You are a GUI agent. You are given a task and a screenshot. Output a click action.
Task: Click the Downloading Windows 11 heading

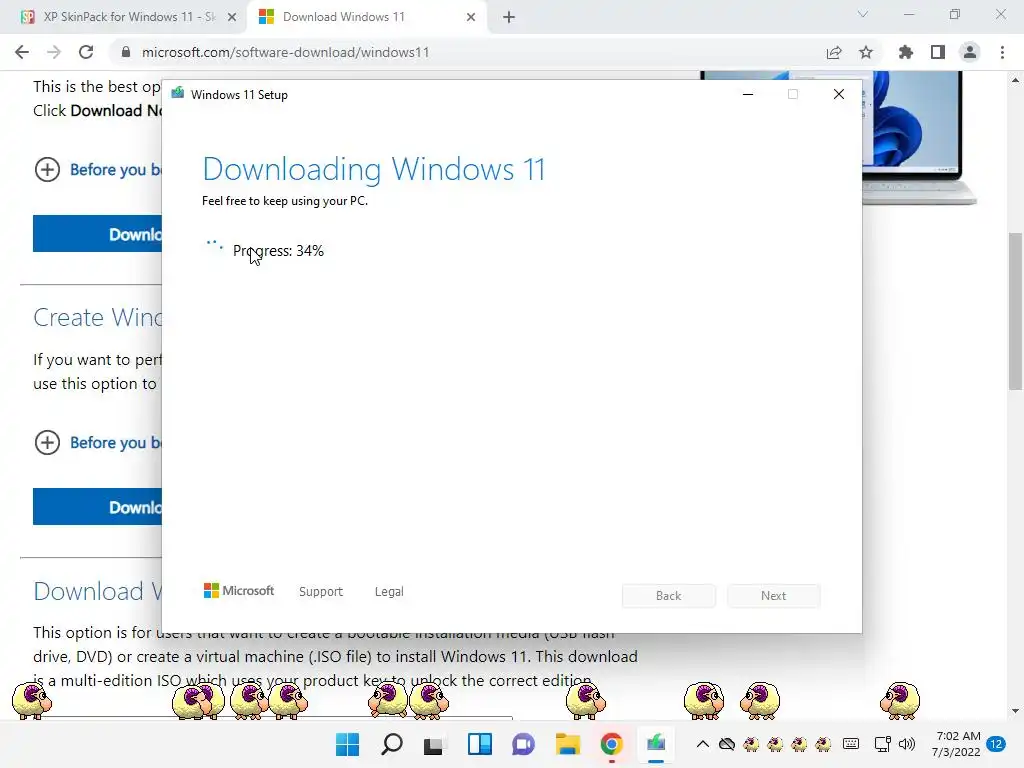pyautogui.click(x=374, y=169)
